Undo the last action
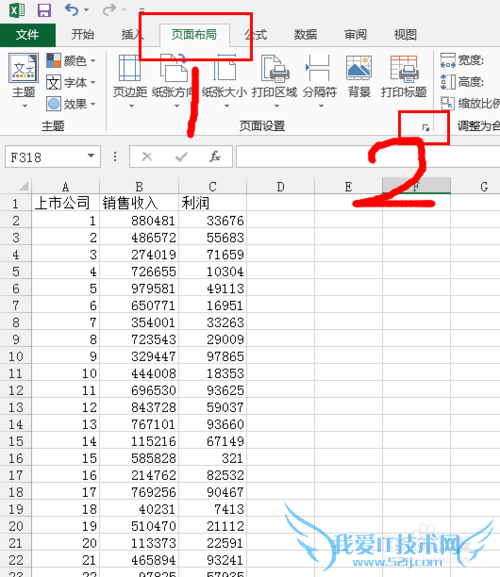This screenshot has width=500, height=577. [x=71, y=10]
